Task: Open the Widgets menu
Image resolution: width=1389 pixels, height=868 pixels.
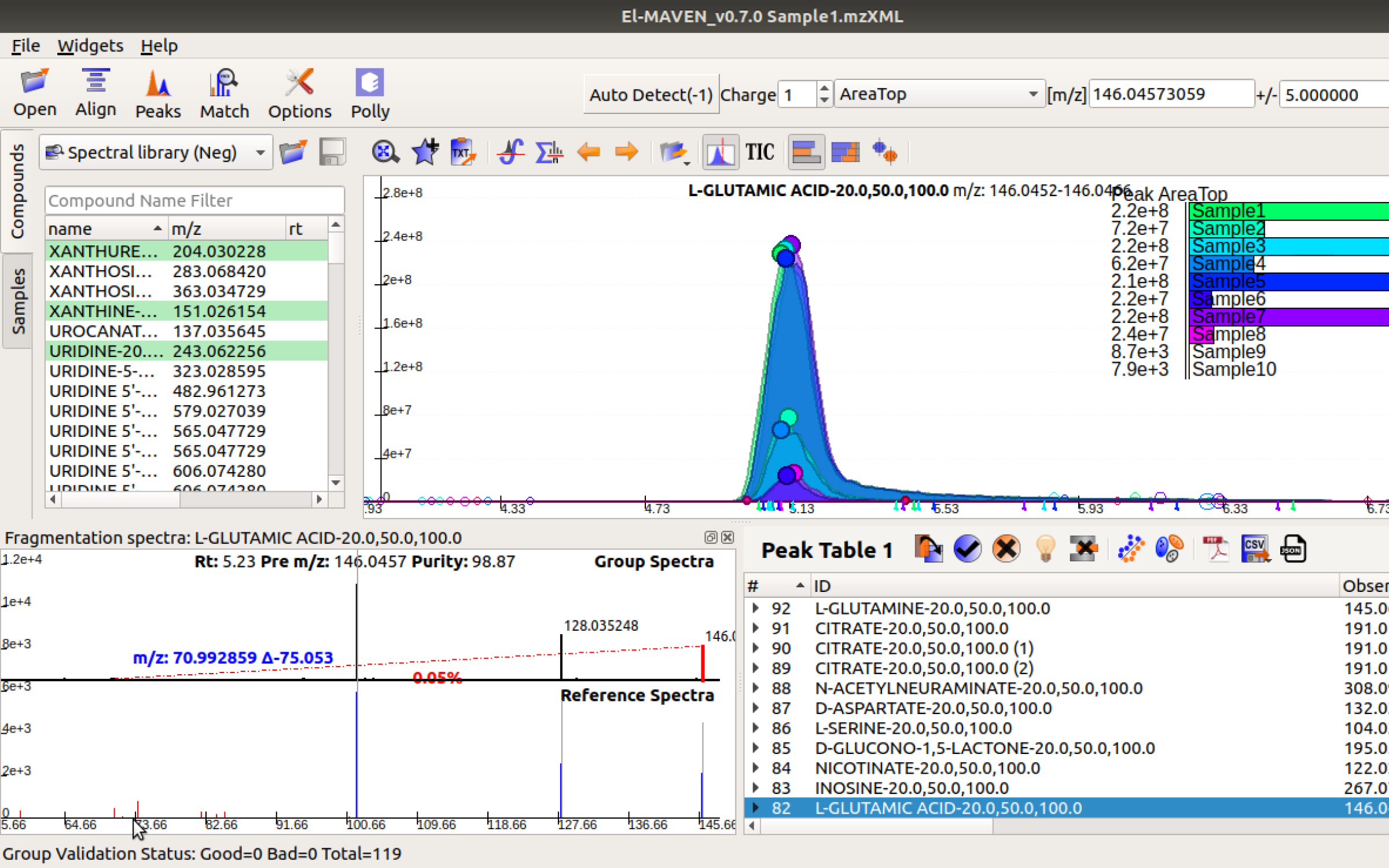Action: 90,46
